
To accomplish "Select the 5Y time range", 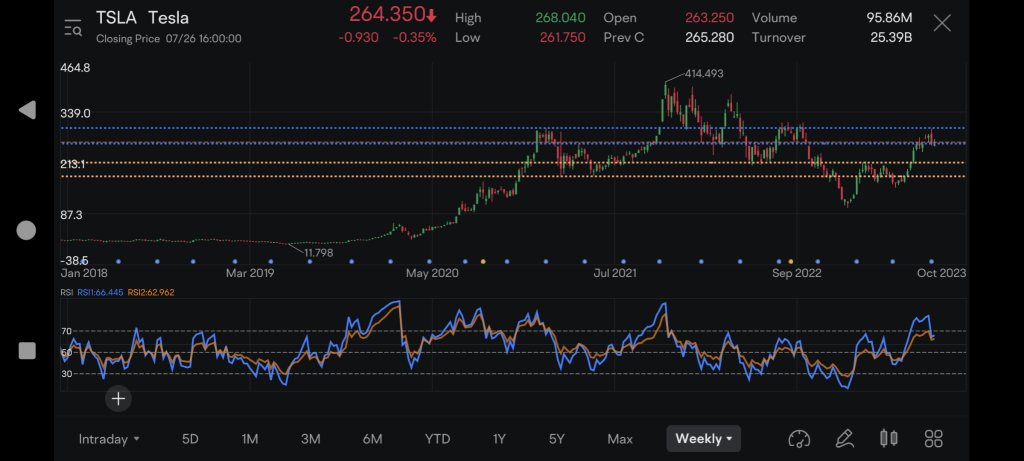I will pos(556,439).
